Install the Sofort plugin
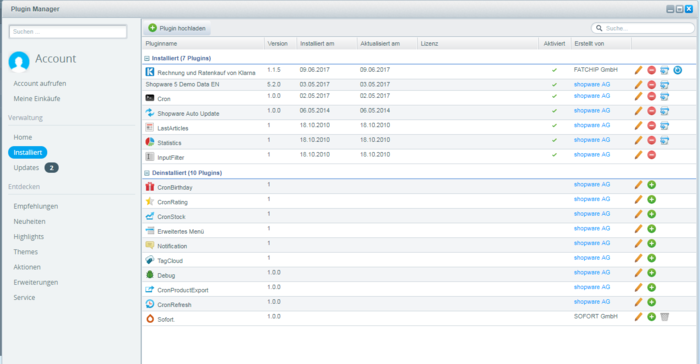 pyautogui.click(x=651, y=317)
